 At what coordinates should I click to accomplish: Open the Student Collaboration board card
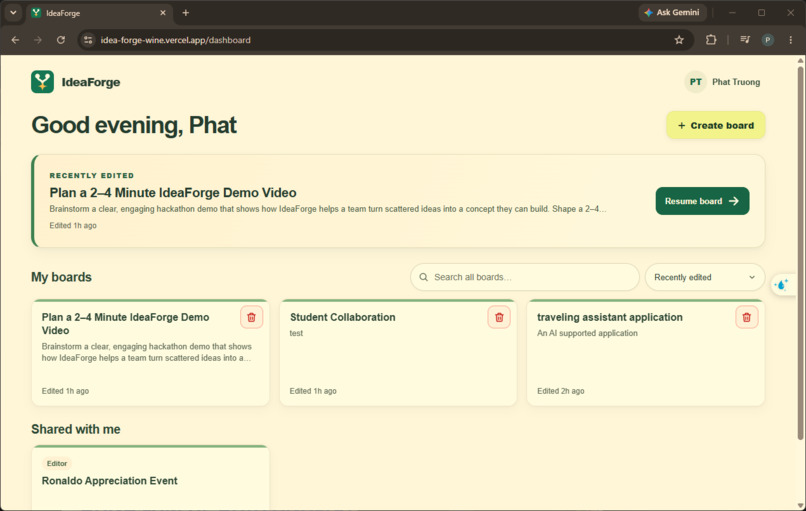398,353
